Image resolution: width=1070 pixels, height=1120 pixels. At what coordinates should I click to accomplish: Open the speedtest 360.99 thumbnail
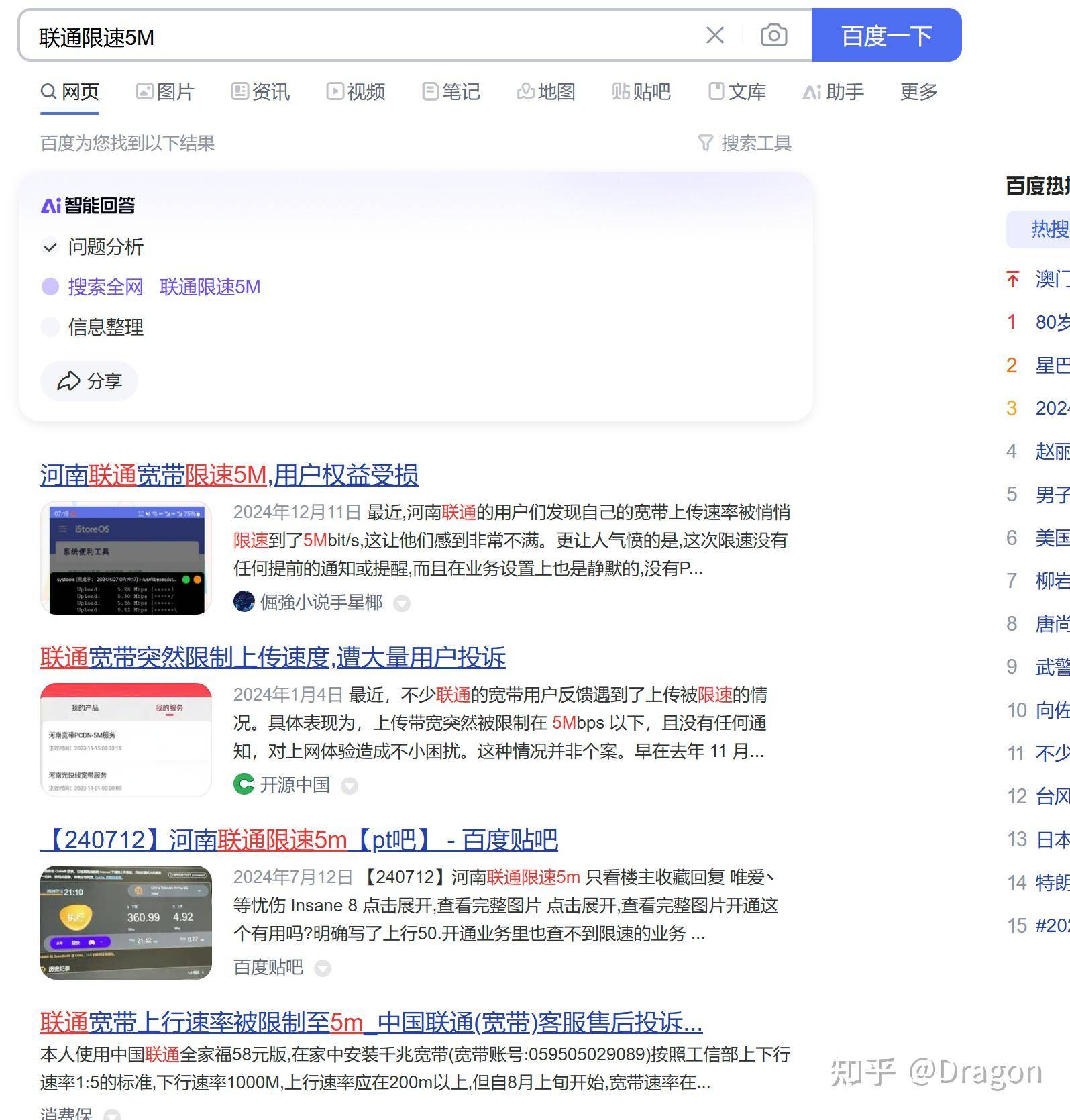pyautogui.click(x=126, y=923)
